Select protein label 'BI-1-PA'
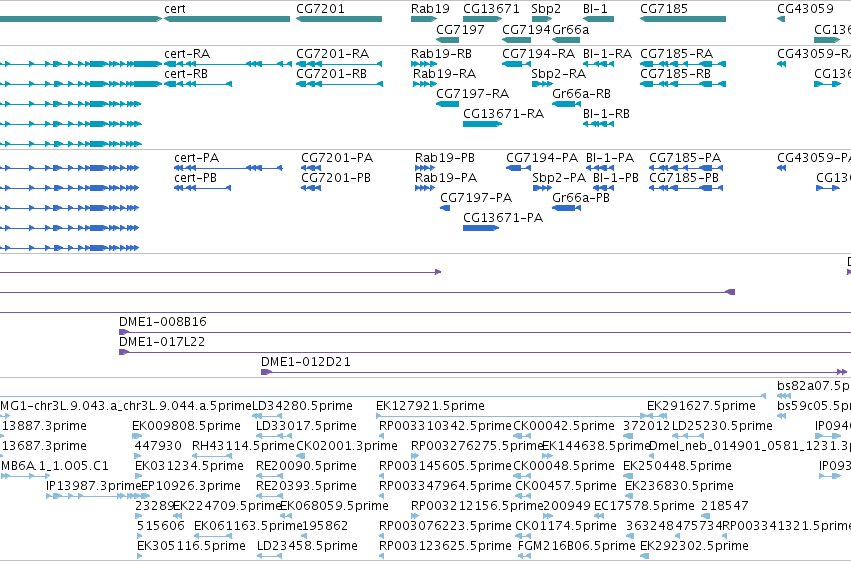This screenshot has width=851, height=561. click(610, 158)
